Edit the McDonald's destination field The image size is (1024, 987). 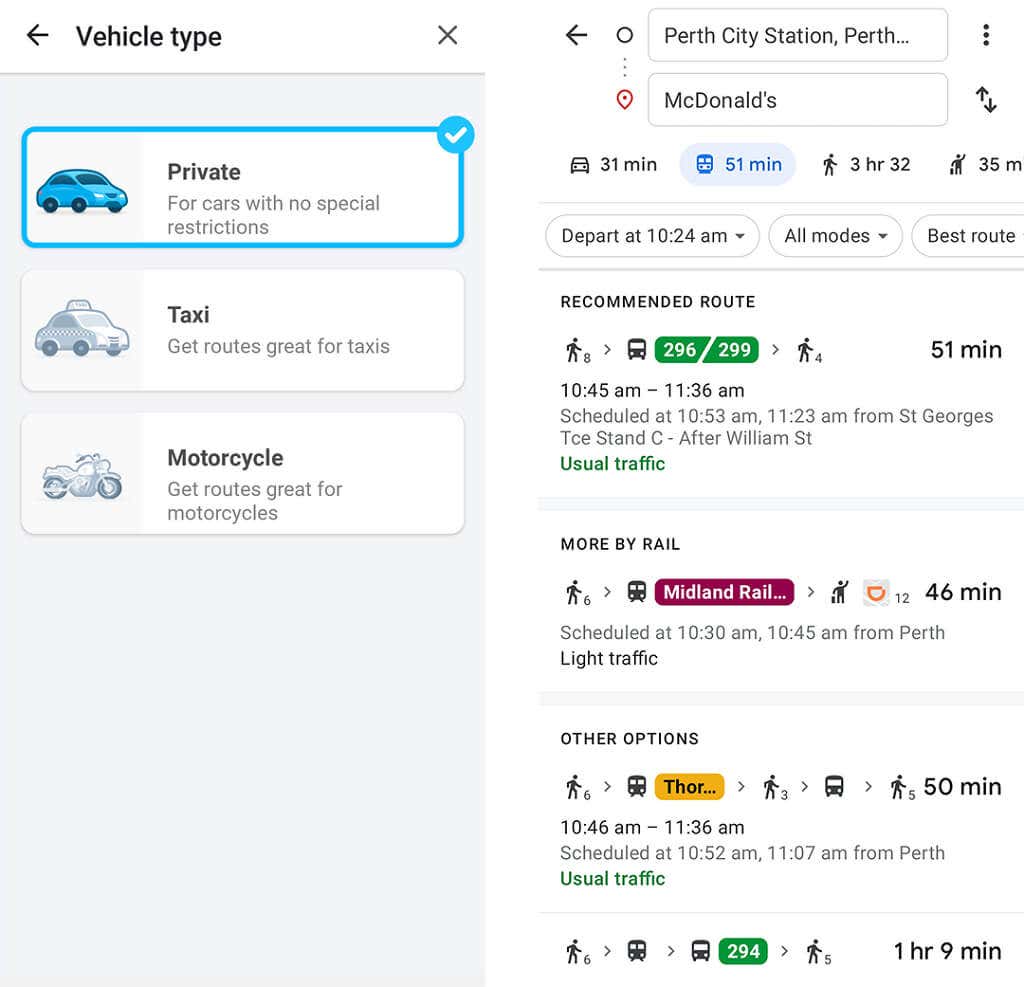coord(797,100)
